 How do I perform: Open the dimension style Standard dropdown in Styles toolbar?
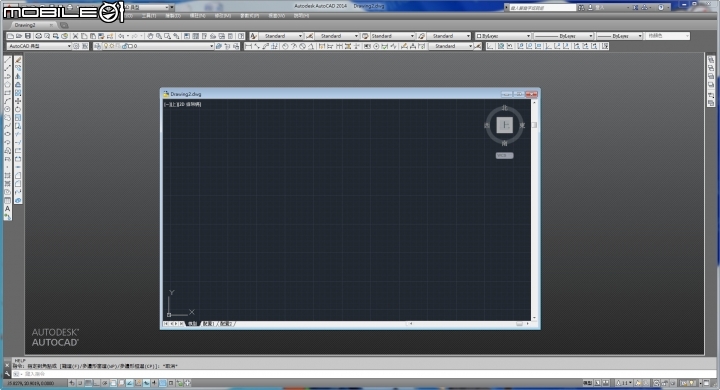pos(336,36)
